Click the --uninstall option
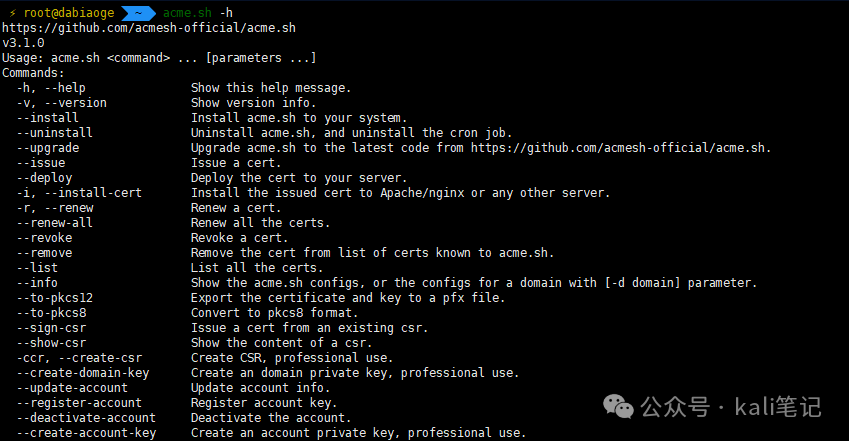849x441 pixels. [x=55, y=132]
